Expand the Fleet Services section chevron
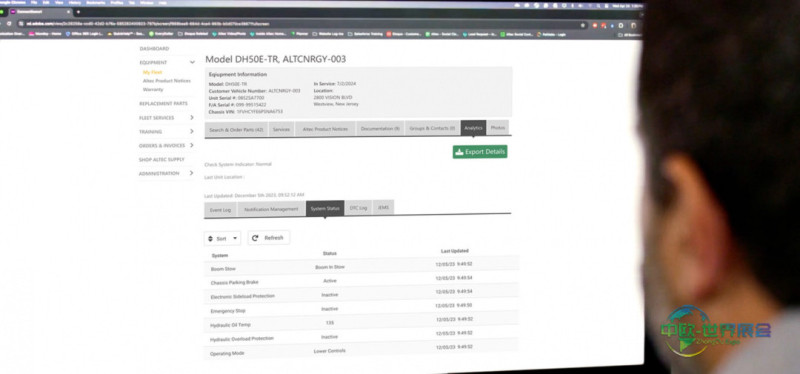Viewport: 800px width, 374px height. click(192, 117)
